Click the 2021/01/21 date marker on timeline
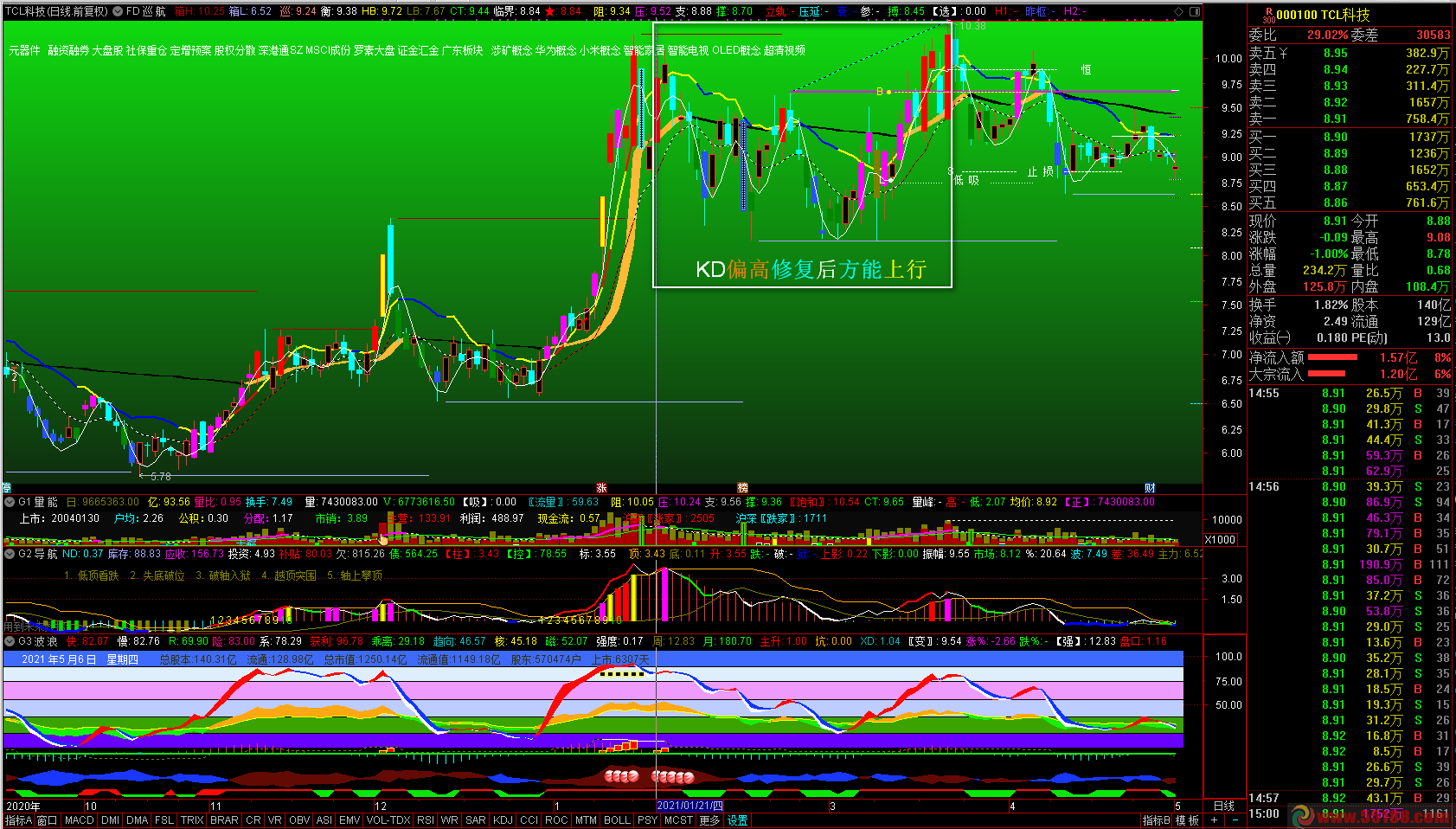This screenshot has width=1456, height=829. [x=690, y=806]
